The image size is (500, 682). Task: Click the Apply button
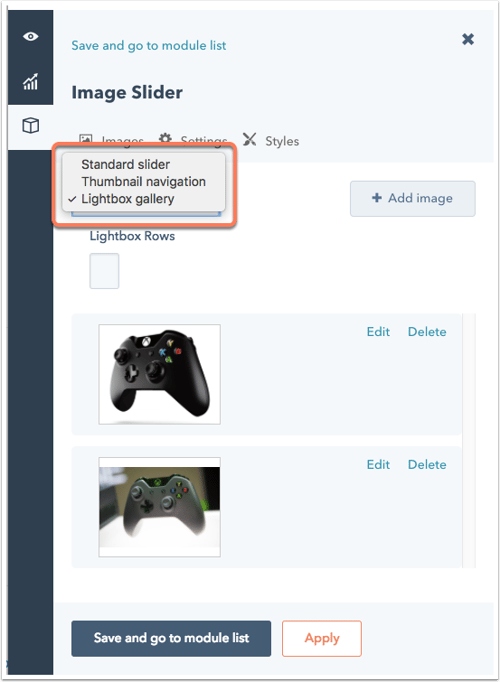click(x=322, y=638)
